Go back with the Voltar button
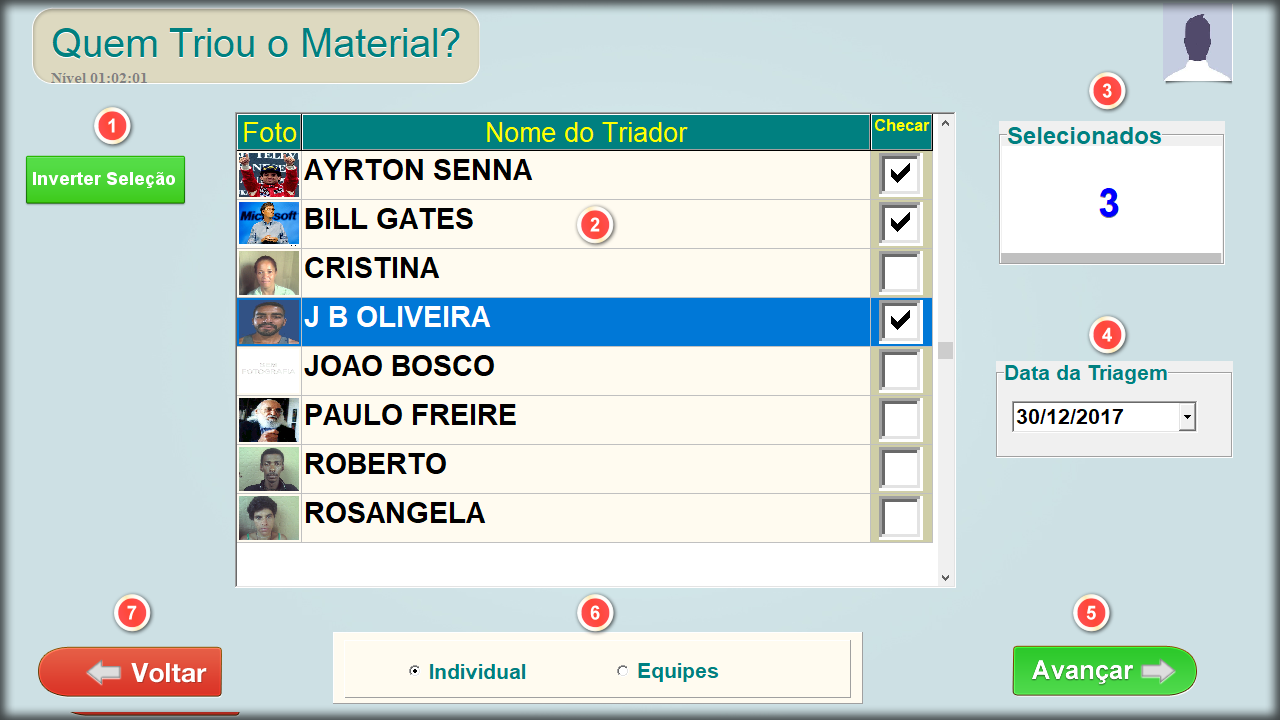The width and height of the screenshot is (1280, 720). click(x=130, y=672)
